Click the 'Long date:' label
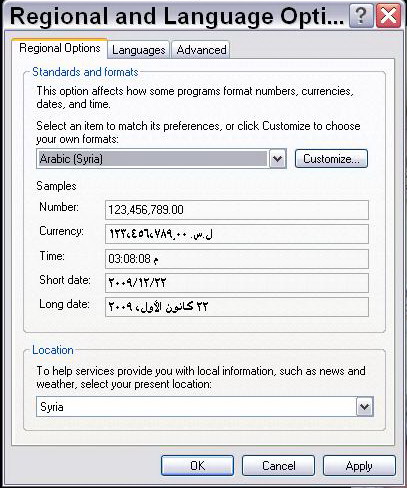This screenshot has height=488, width=407. click(64, 304)
